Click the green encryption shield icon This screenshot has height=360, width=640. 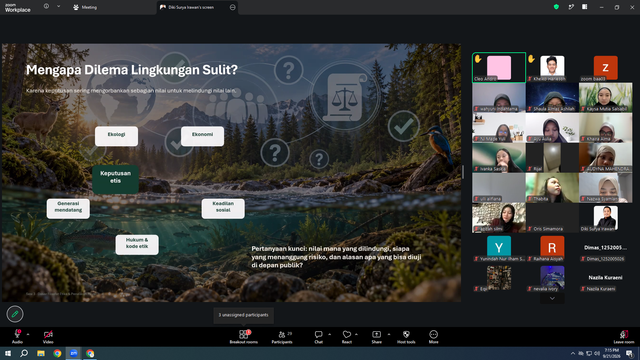(556, 7)
